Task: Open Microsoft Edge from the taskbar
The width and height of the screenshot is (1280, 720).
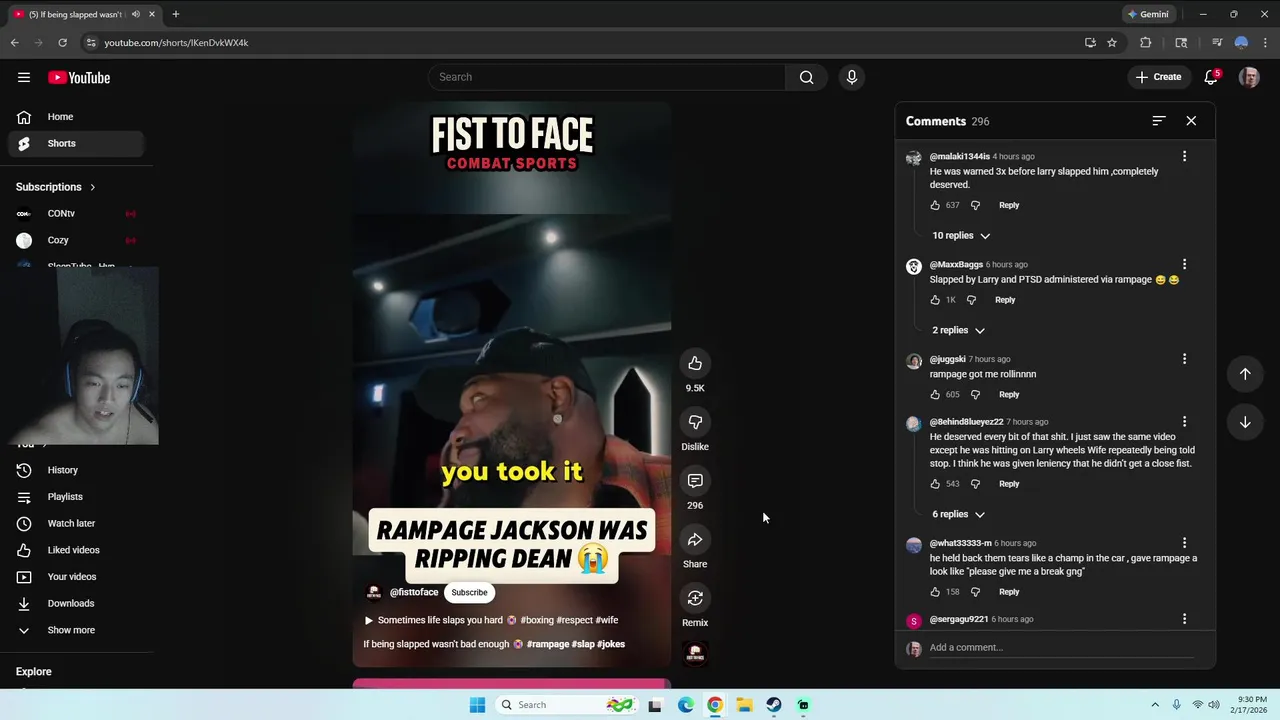Action: click(685, 705)
